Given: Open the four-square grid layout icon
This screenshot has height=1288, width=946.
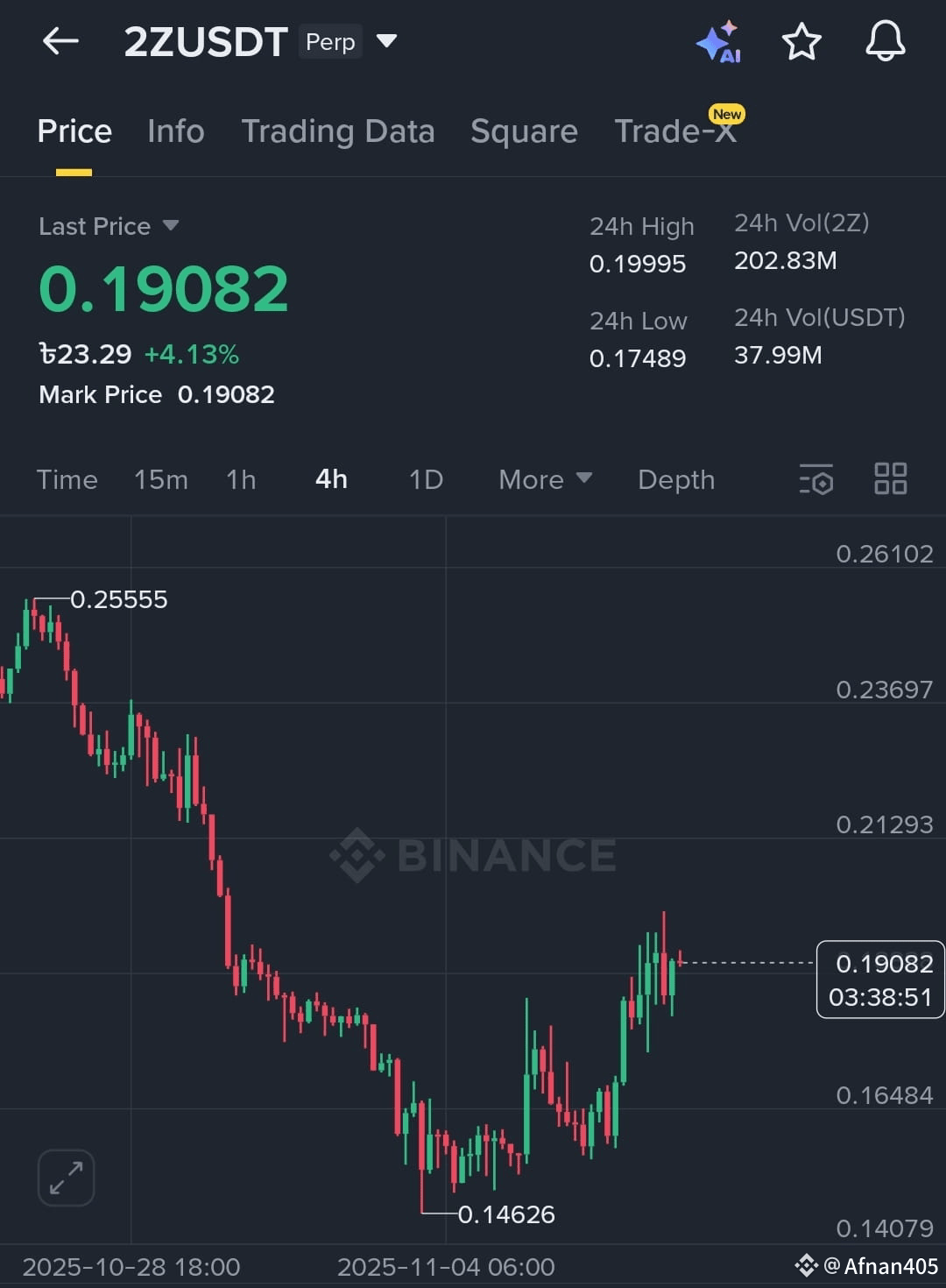Looking at the screenshot, I should pos(891,478).
